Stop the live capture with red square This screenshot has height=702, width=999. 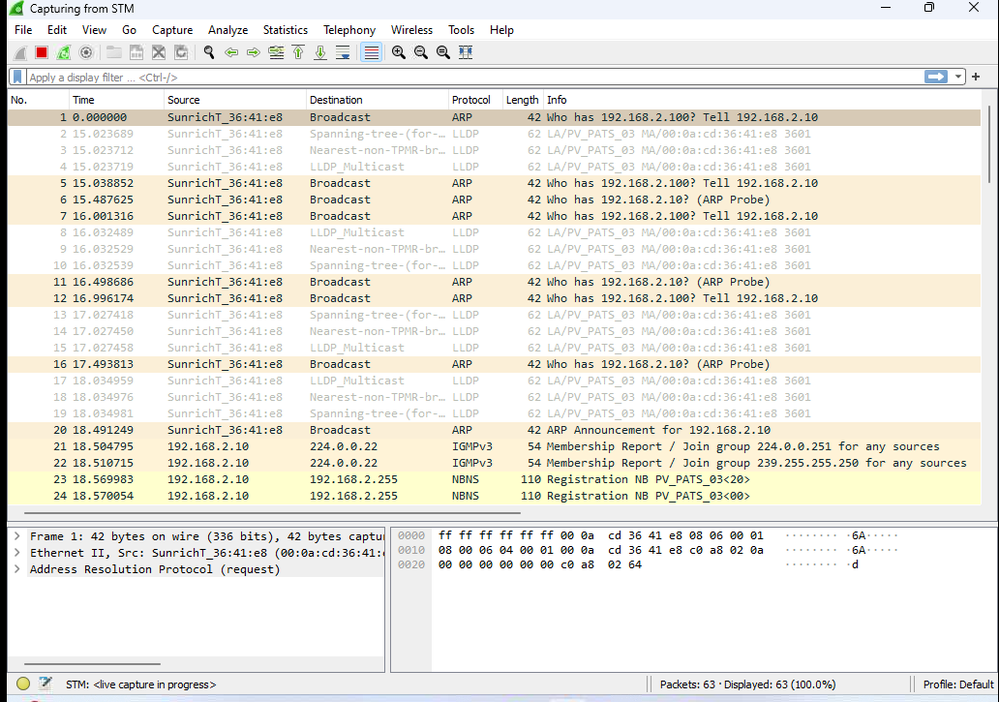[x=42, y=53]
